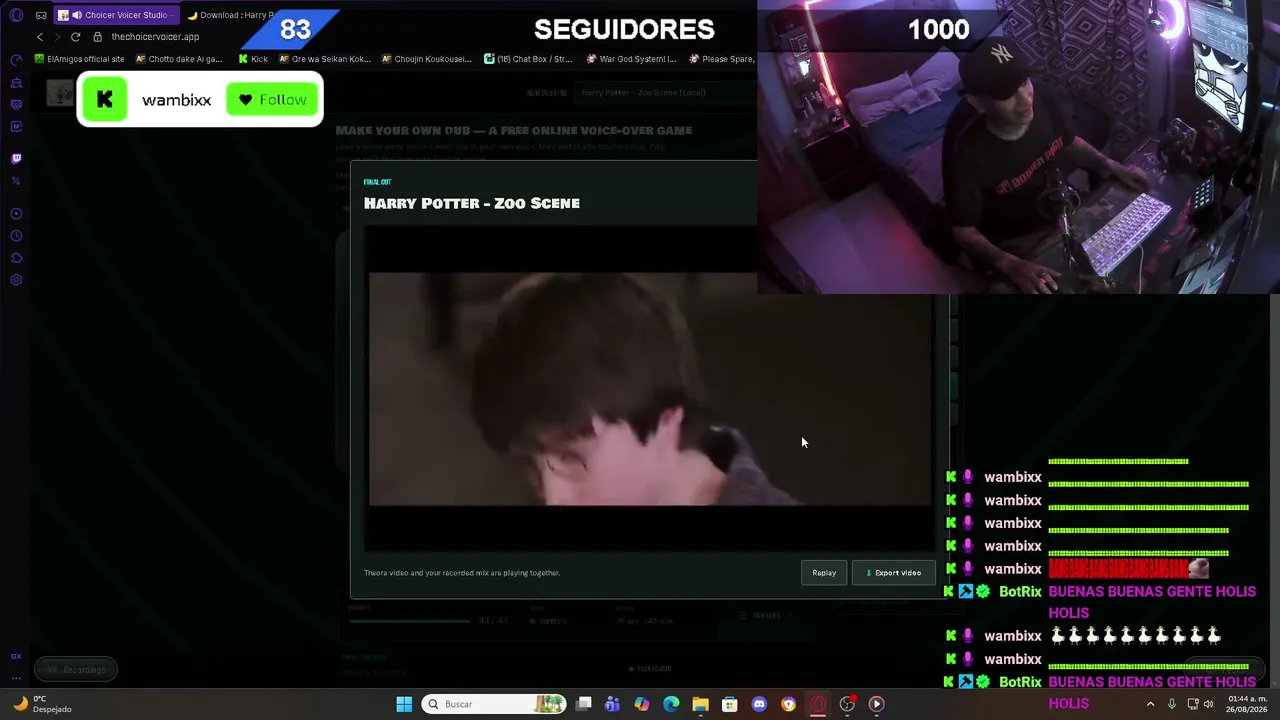Open the player icon in Opera sidebar
1280x720 pixels.
point(16,214)
